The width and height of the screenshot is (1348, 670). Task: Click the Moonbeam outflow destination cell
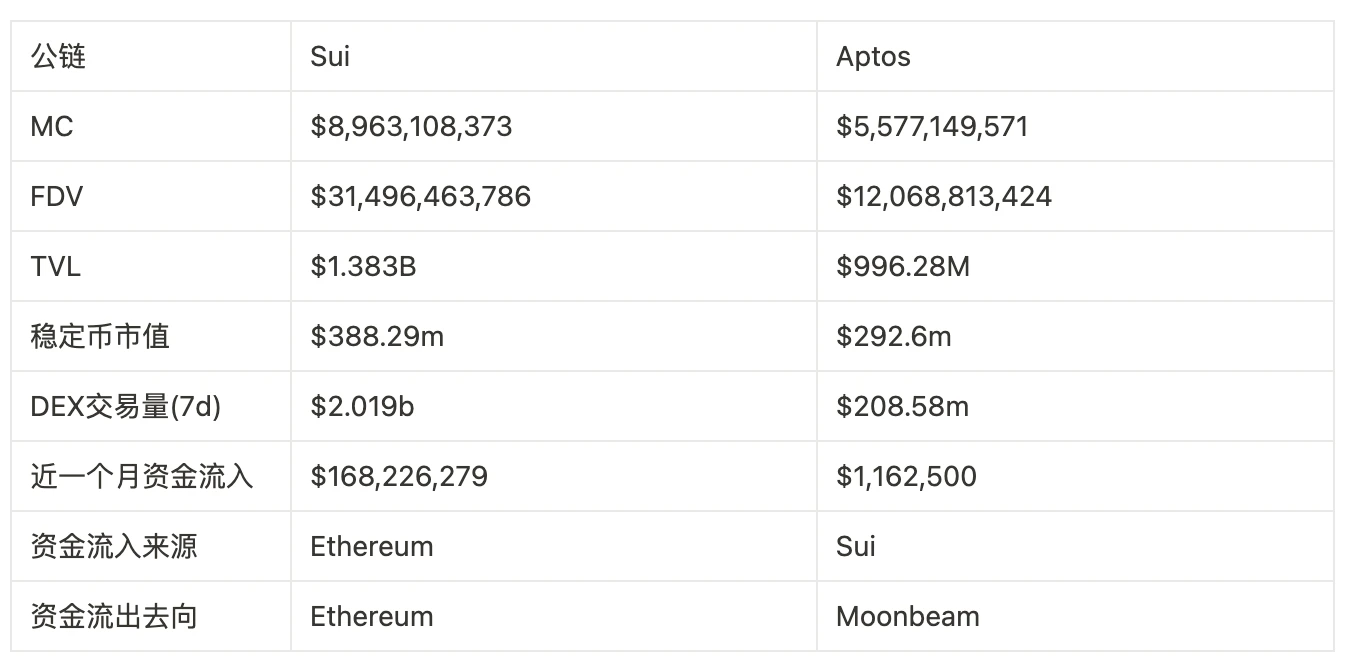(907, 617)
